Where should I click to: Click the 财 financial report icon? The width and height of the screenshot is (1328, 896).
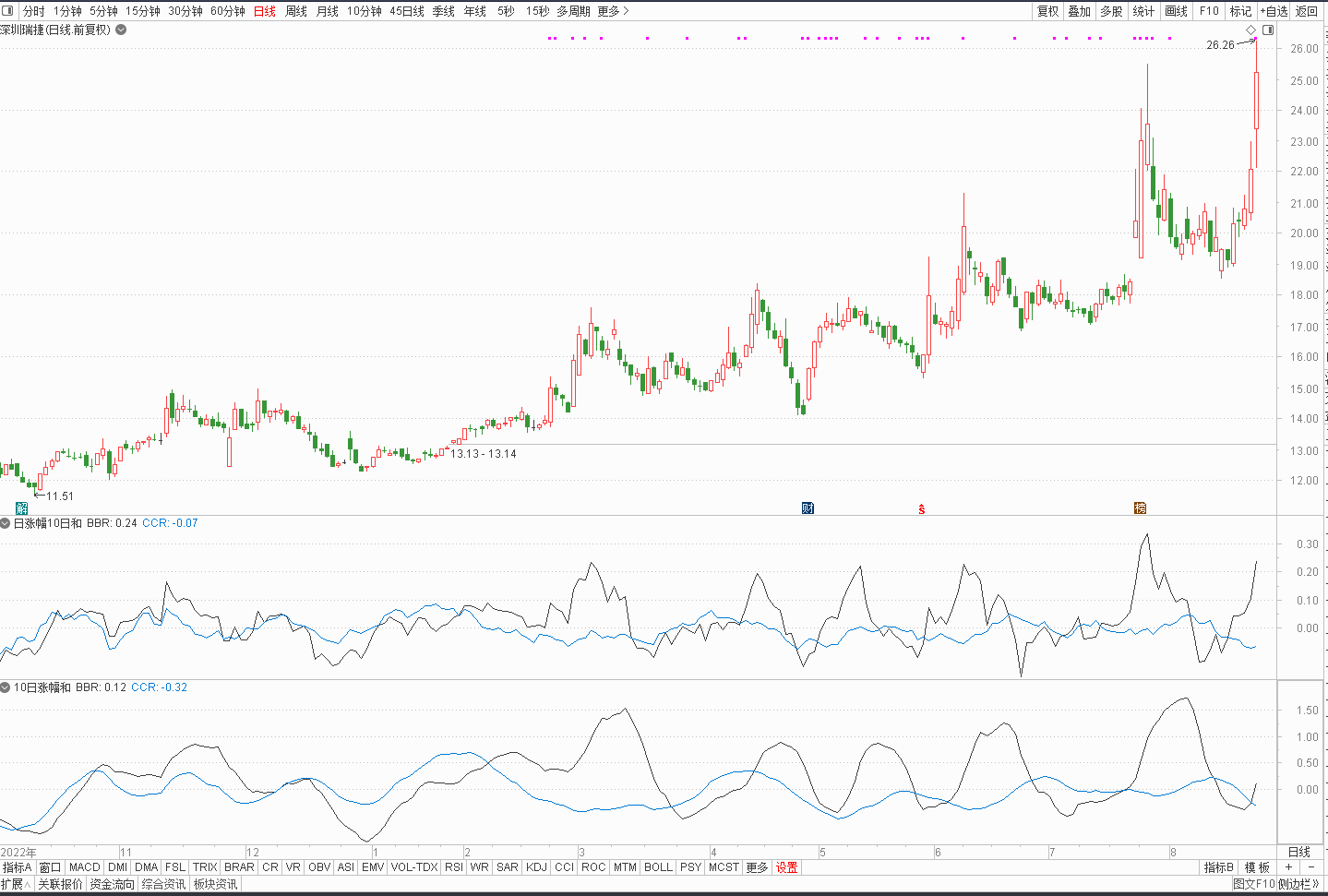coord(808,508)
